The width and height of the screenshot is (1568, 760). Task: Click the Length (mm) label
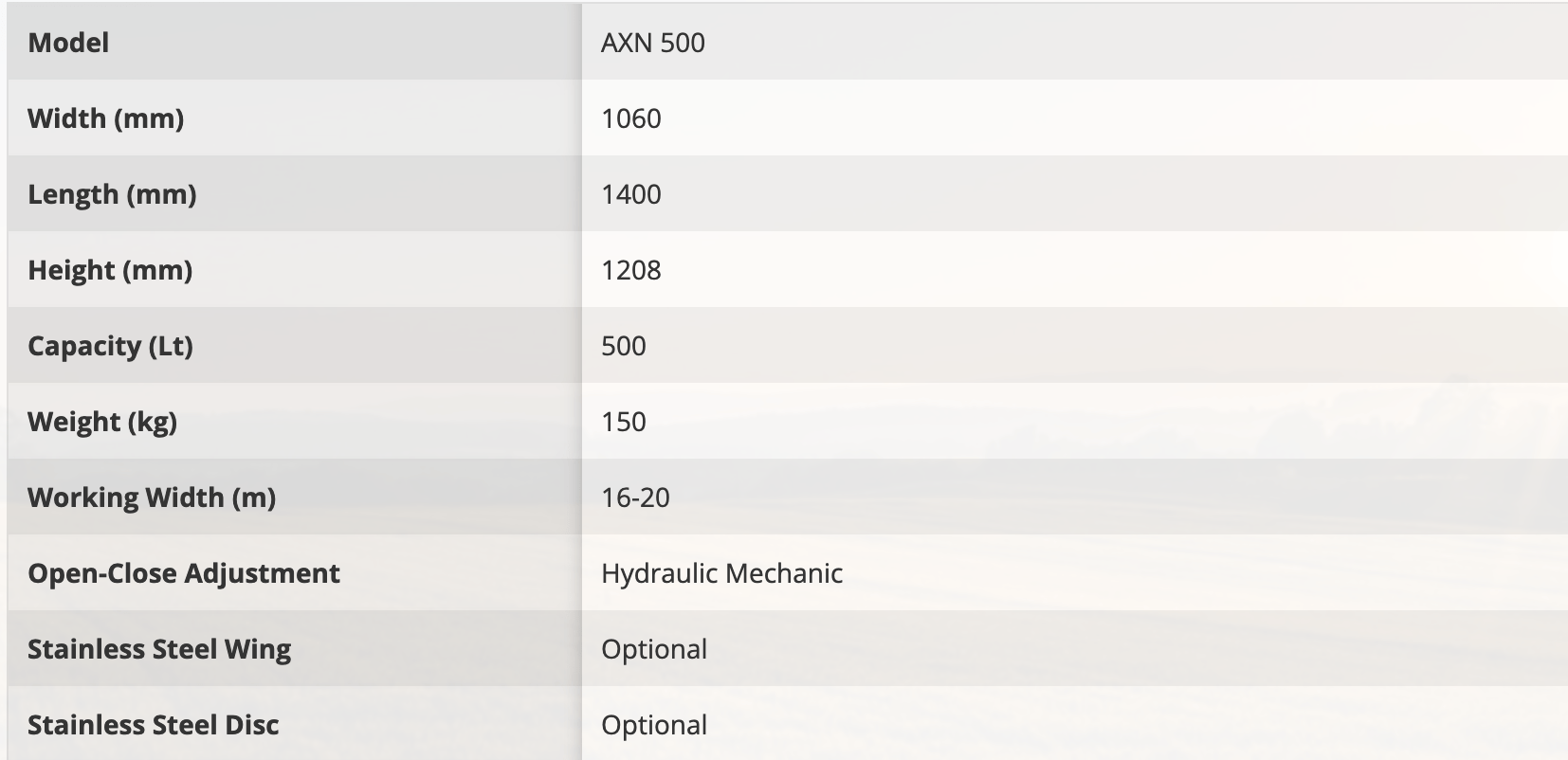tap(112, 194)
